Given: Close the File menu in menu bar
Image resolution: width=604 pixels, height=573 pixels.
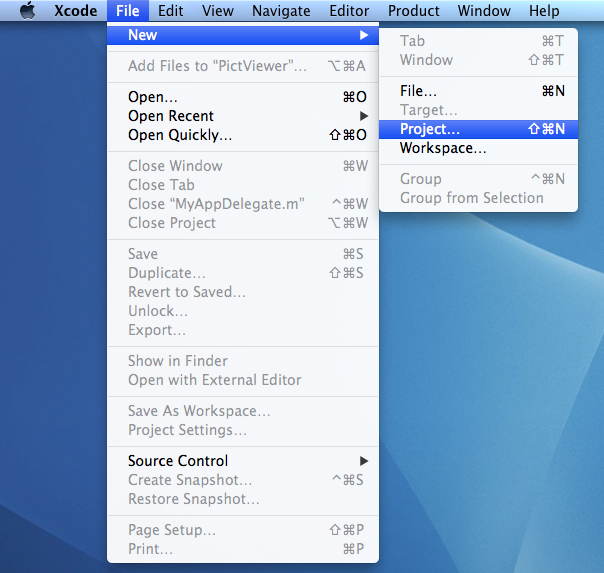Looking at the screenshot, I should [128, 11].
